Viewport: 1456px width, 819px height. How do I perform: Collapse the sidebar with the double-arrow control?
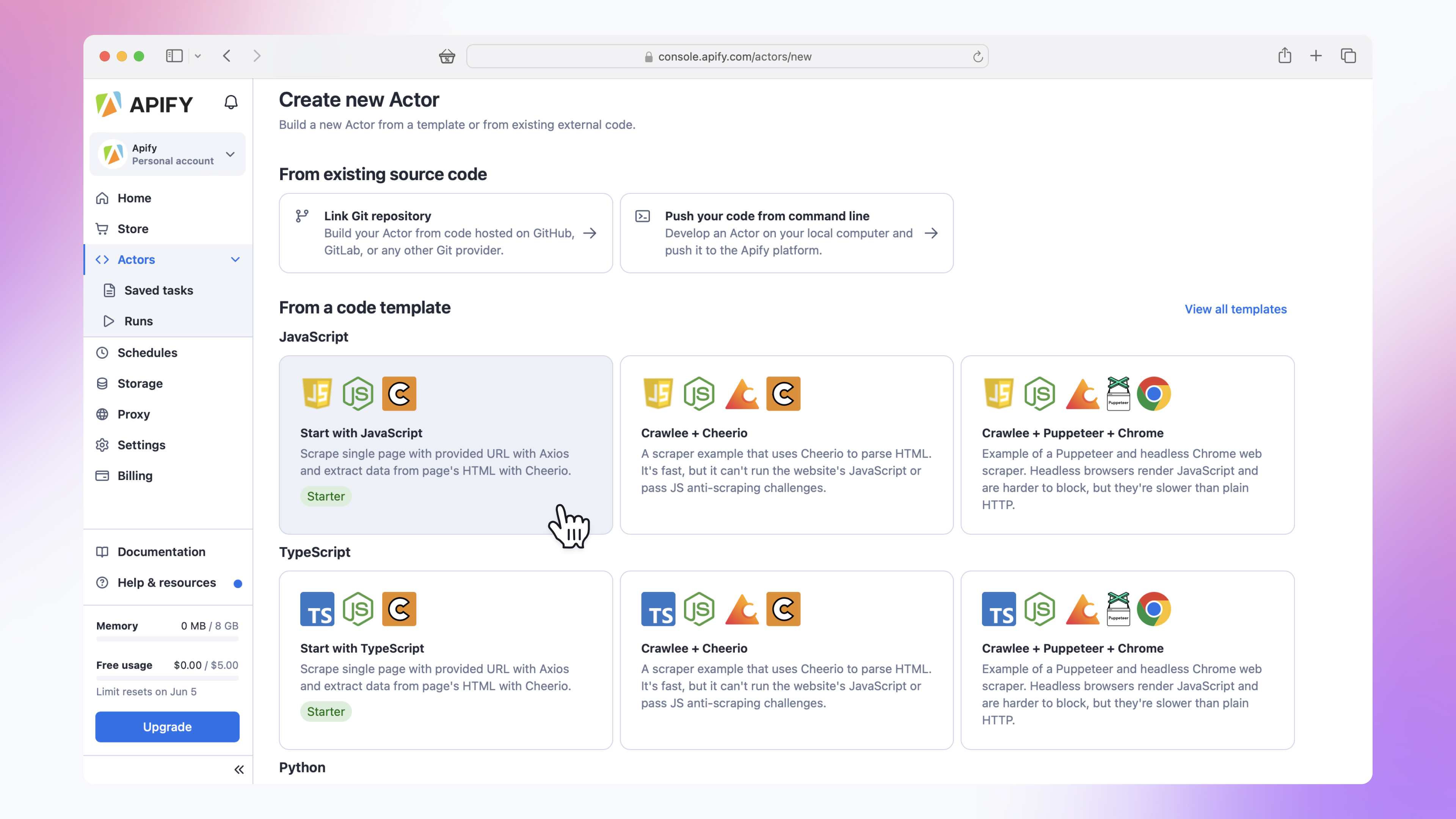[x=238, y=769]
